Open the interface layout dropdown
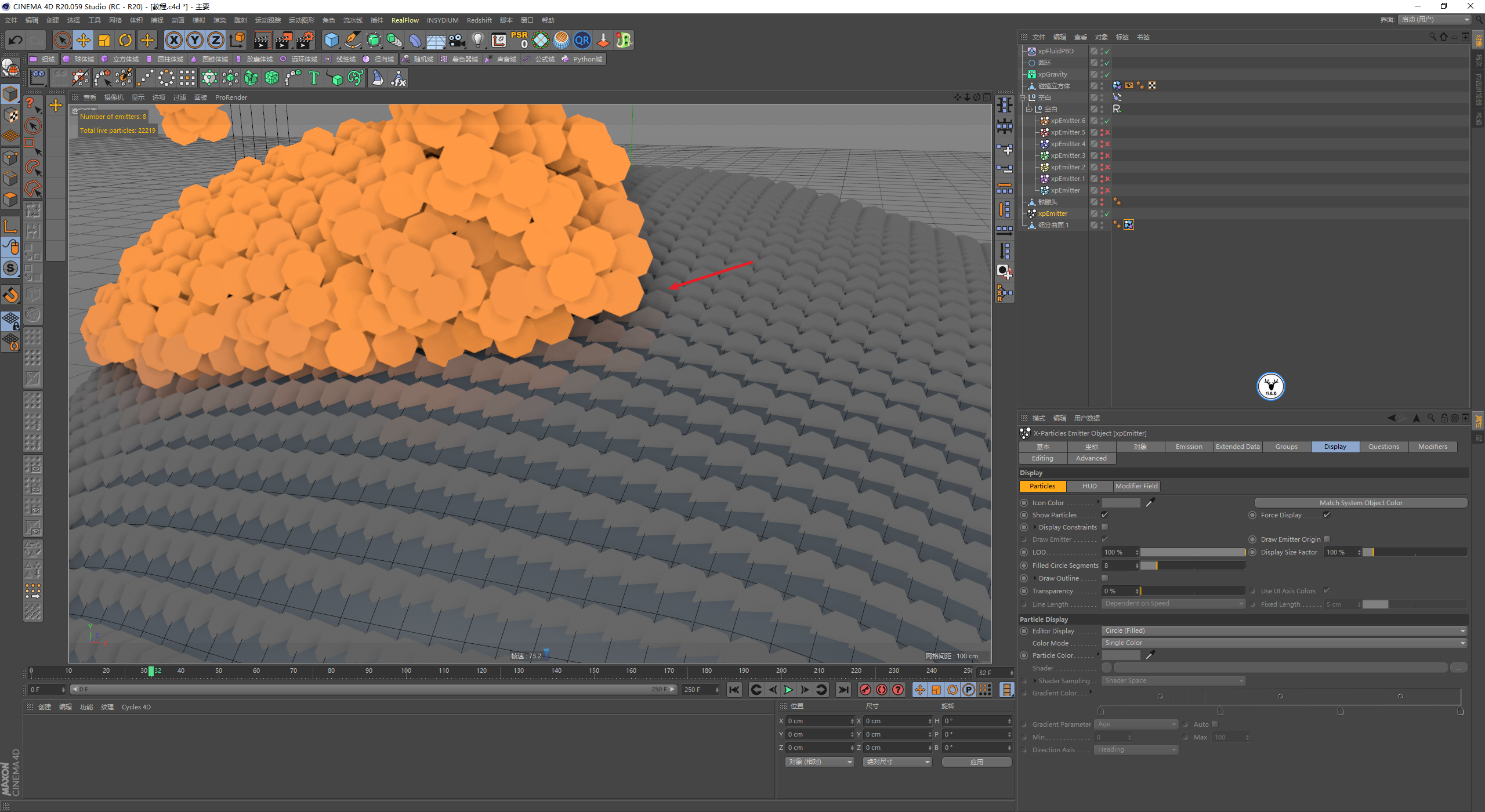Screen dimensions: 1485x812 1435,20
